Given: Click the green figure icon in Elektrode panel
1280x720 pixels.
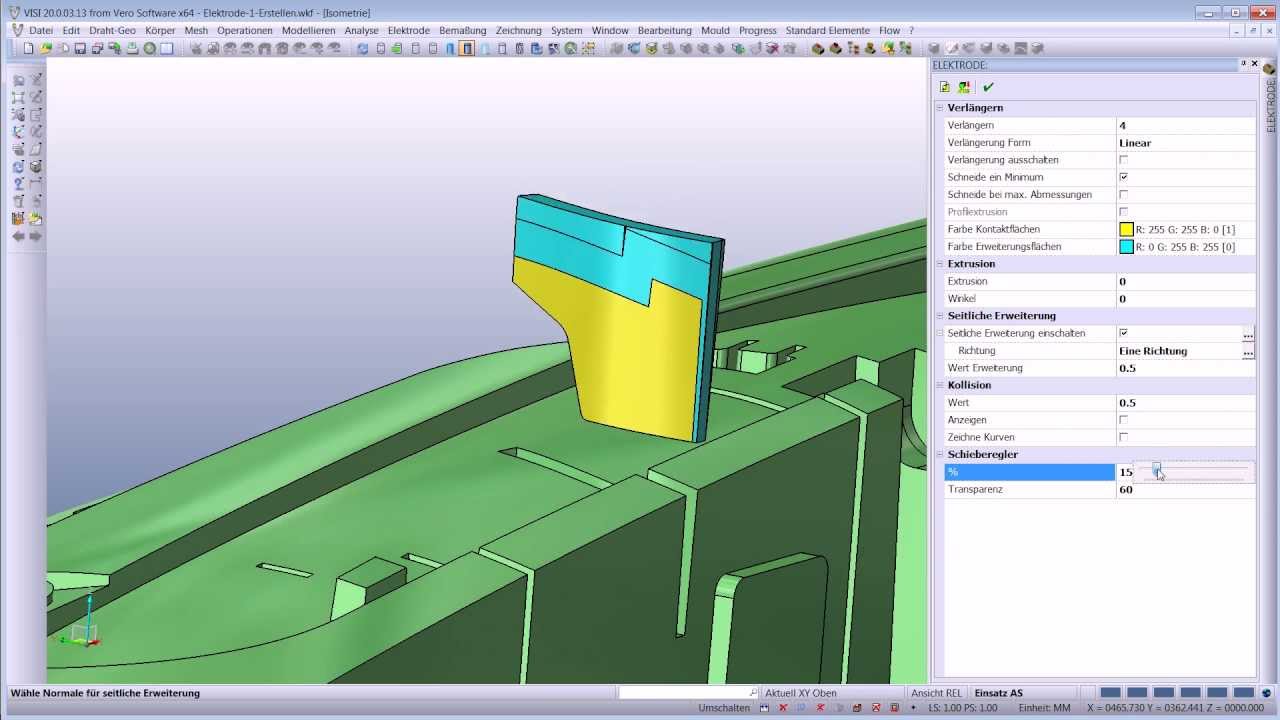Looking at the screenshot, I should (964, 87).
